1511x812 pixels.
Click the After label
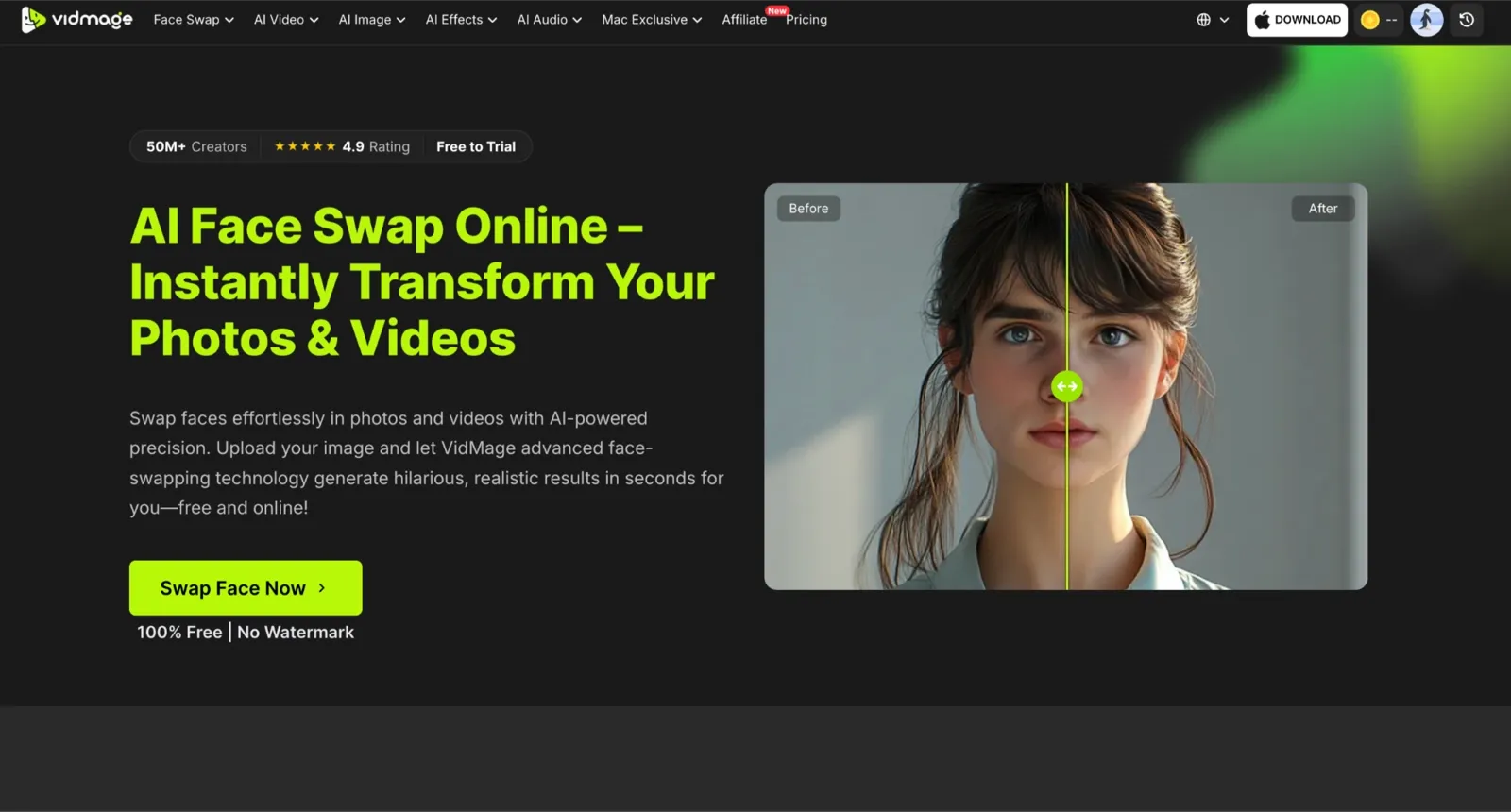tap(1323, 209)
